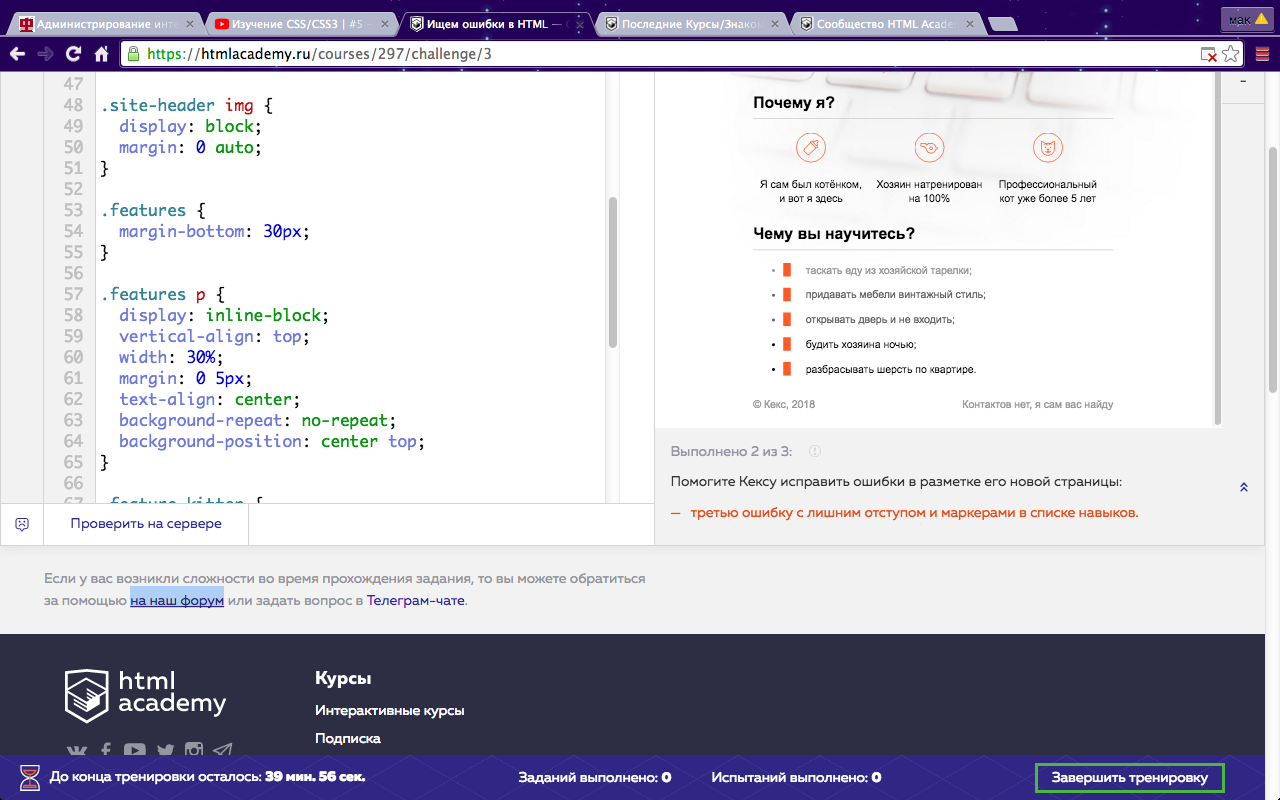This screenshot has width=1280, height=800.
Task: Click the browser back arrow
Action: tap(17, 54)
